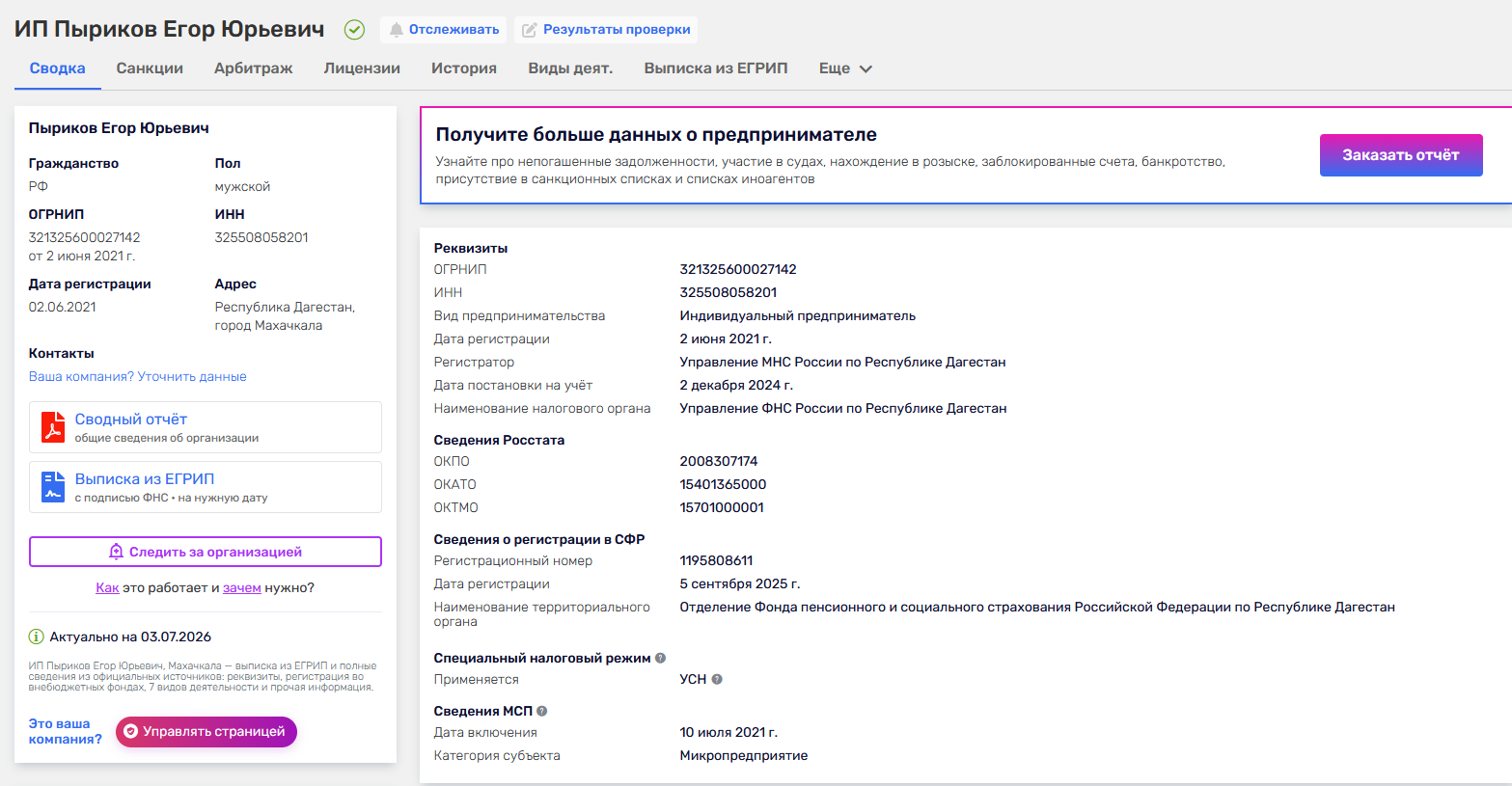Open the Сводный отчёт link
The height and width of the screenshot is (786, 1512).
pyautogui.click(x=131, y=420)
